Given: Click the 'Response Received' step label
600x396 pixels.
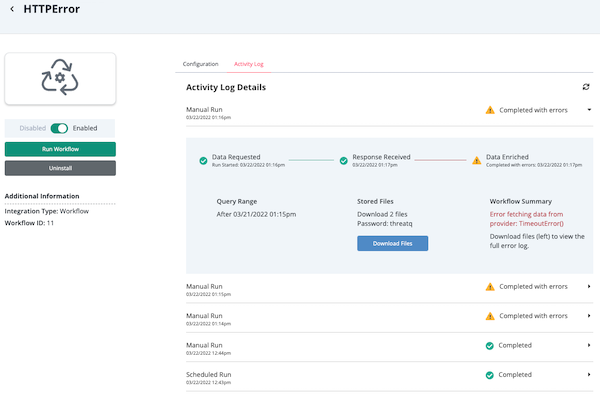Looking at the screenshot, I should point(381,157).
